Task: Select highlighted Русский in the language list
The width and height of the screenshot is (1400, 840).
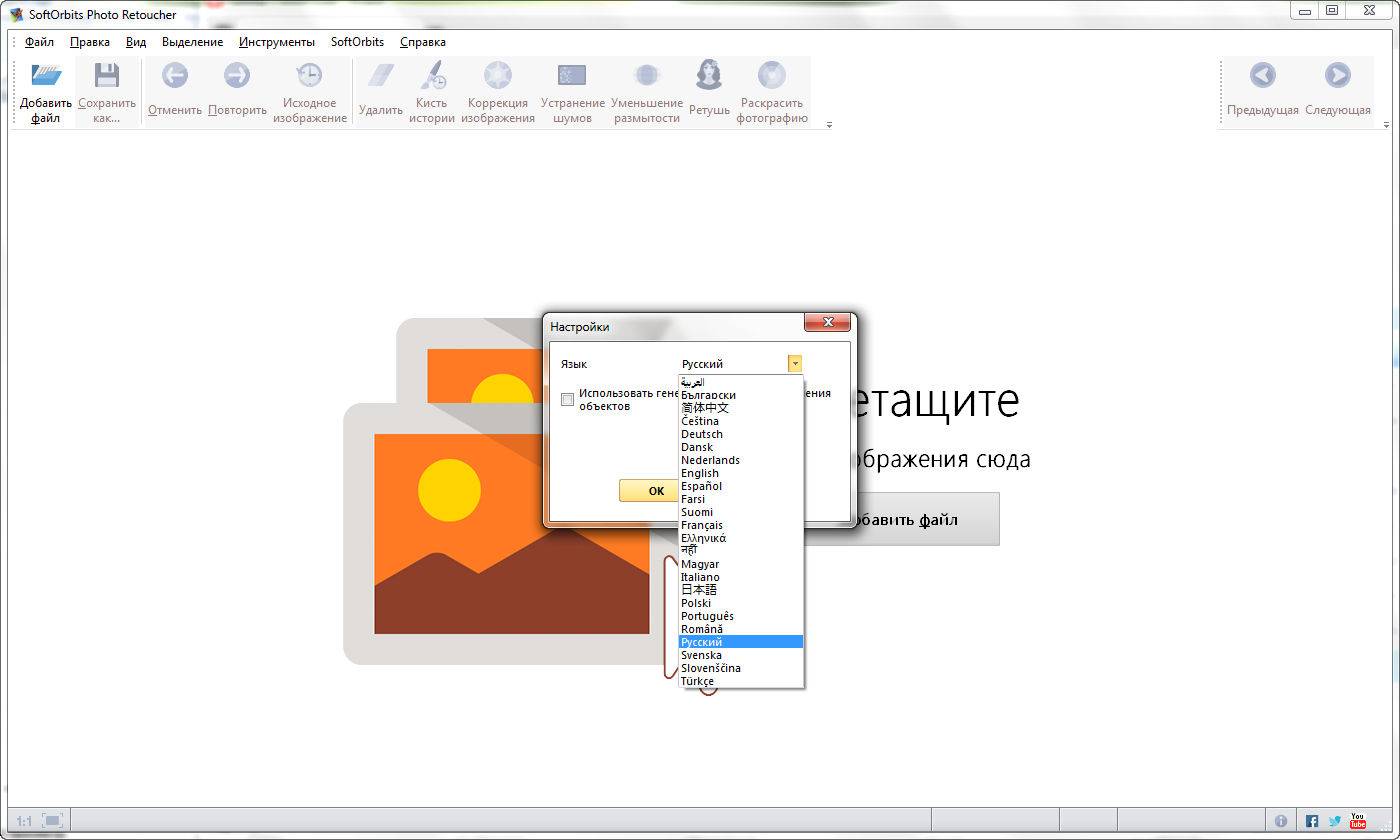Action: coord(741,642)
